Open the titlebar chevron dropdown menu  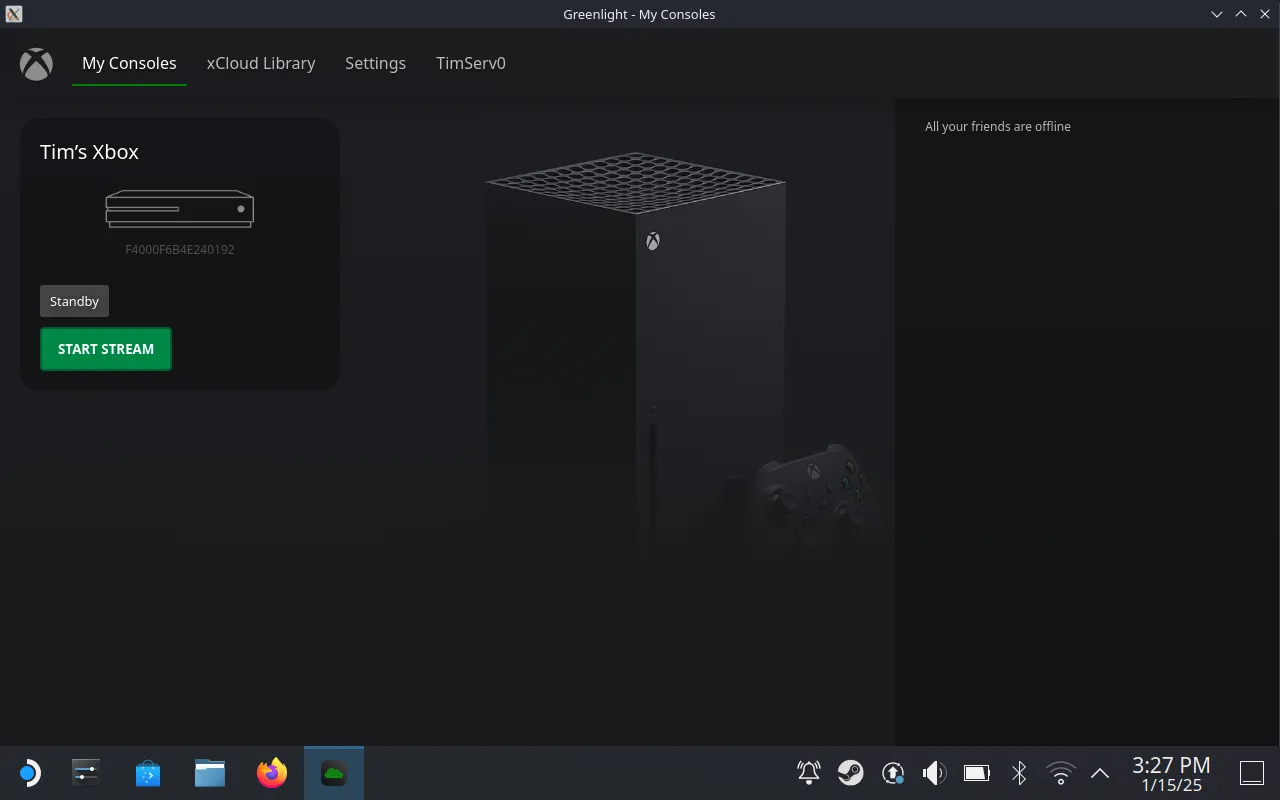[x=1216, y=14]
